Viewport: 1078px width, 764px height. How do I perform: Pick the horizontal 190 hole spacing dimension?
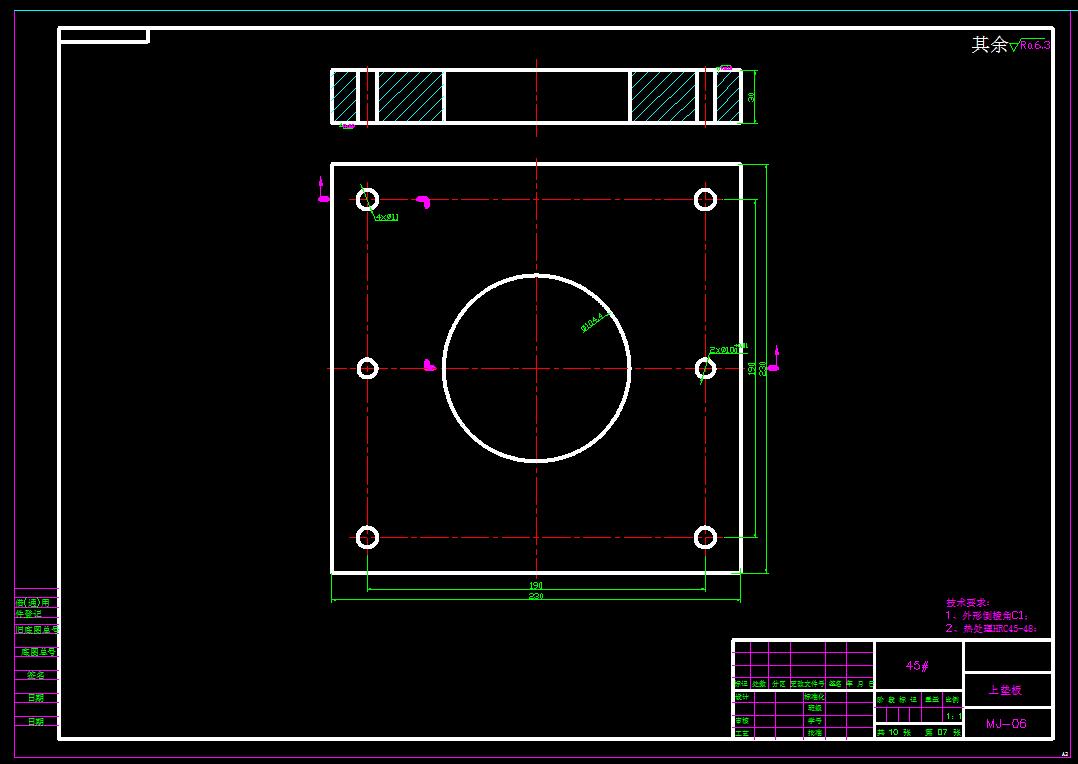[x=536, y=586]
